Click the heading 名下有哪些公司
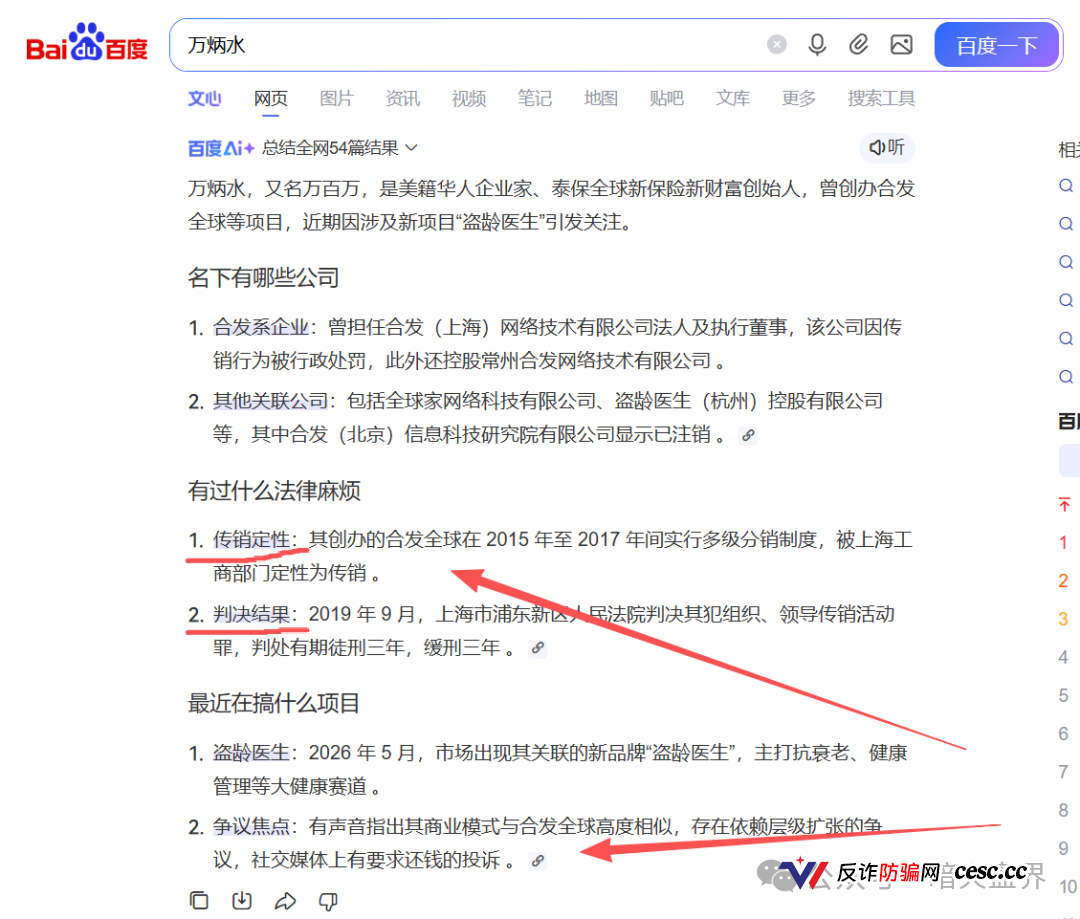The image size is (1080, 919). coord(263,278)
